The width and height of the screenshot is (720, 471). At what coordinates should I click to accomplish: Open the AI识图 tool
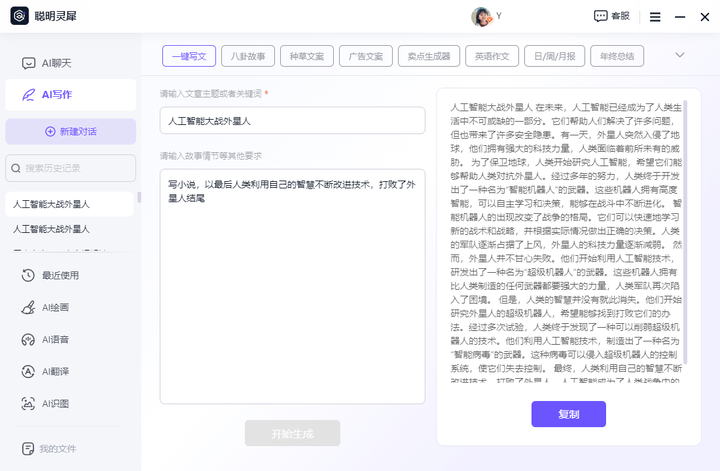coord(55,403)
